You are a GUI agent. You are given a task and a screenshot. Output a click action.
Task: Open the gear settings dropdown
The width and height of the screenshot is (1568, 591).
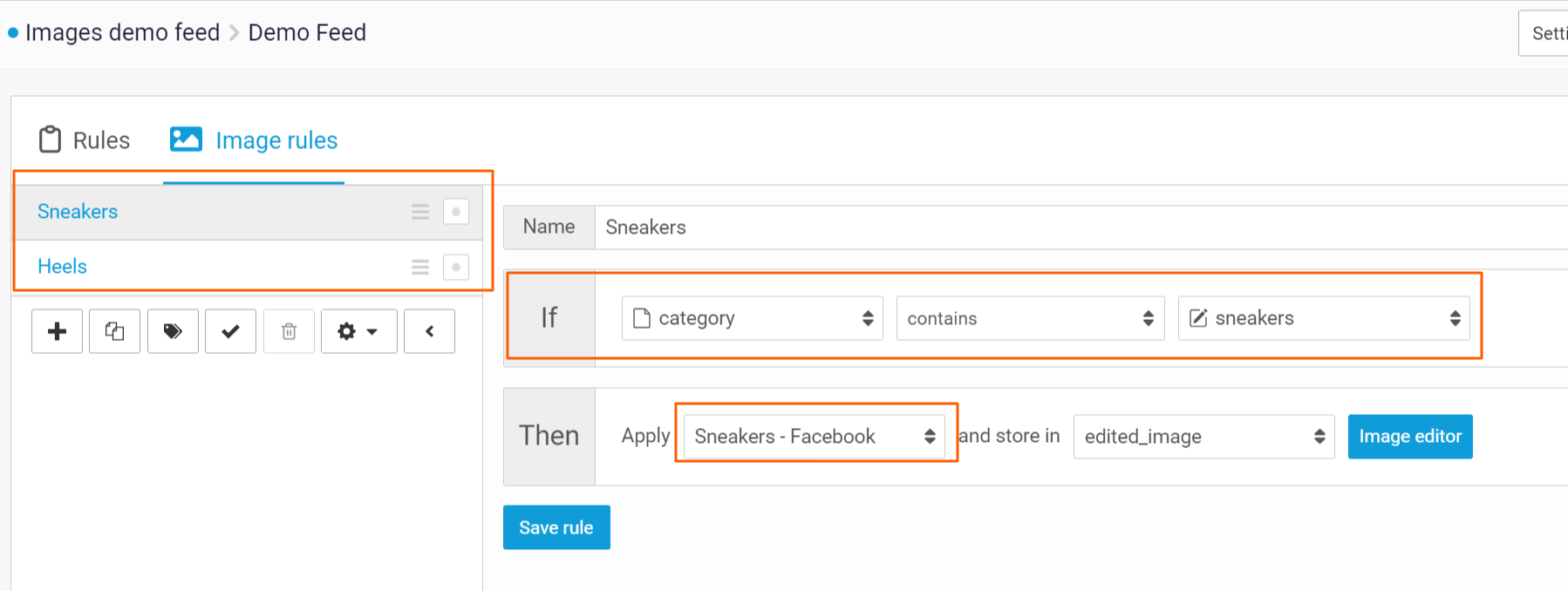point(358,331)
